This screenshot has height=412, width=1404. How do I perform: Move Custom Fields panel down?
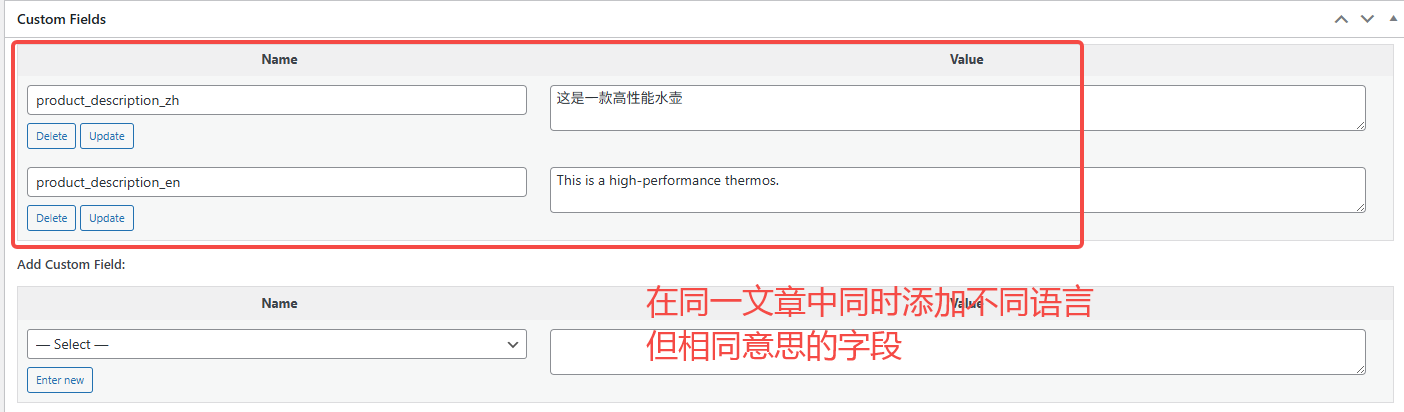coord(1366,19)
